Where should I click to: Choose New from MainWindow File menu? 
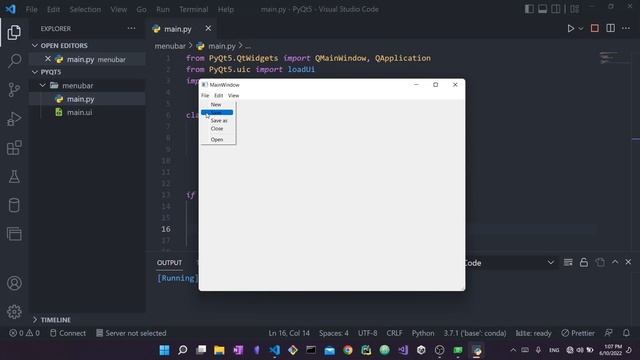(x=217, y=104)
